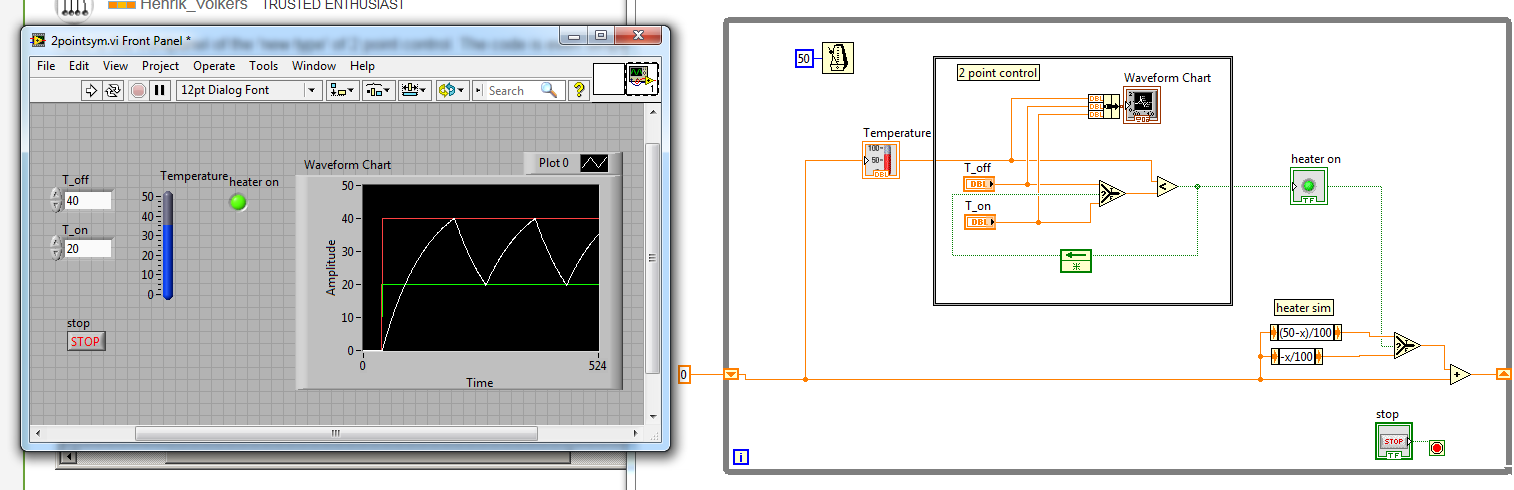
Task: Click the yellow question mark context help button
Action: click(578, 90)
